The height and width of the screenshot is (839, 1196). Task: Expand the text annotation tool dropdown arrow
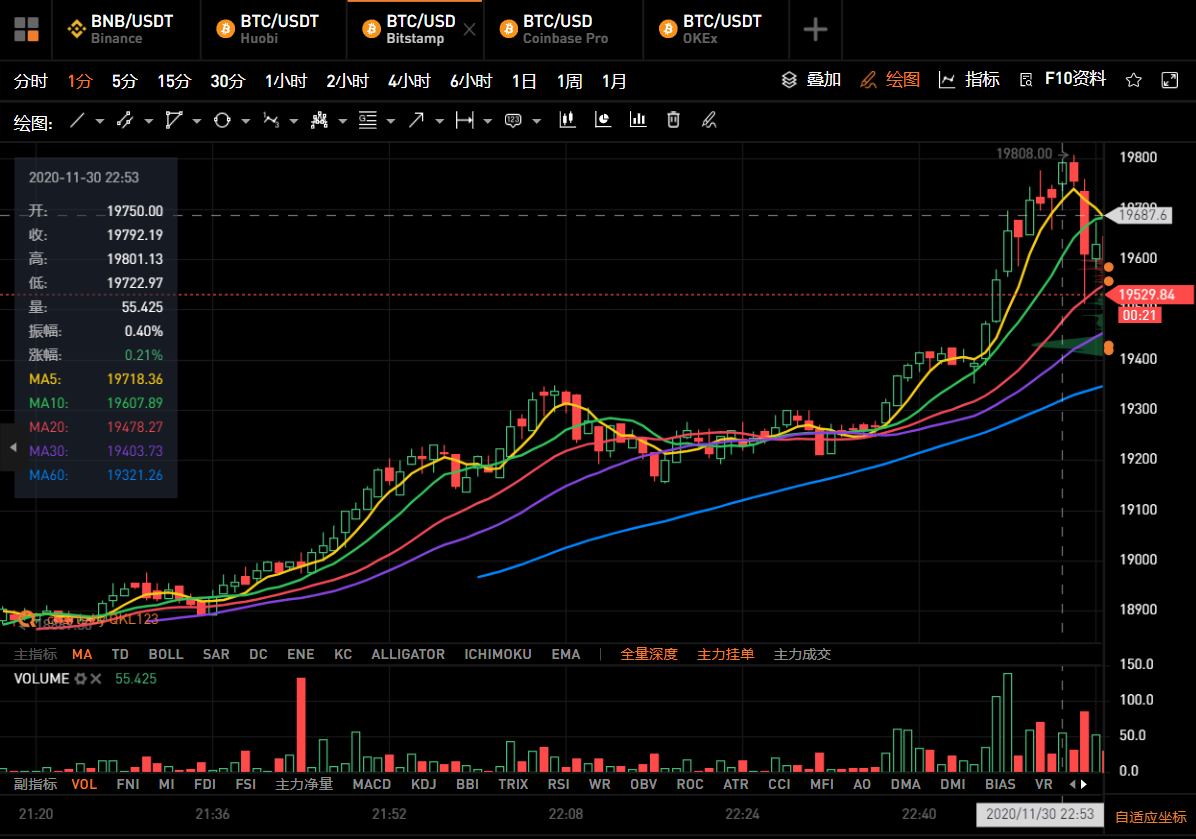[537, 122]
